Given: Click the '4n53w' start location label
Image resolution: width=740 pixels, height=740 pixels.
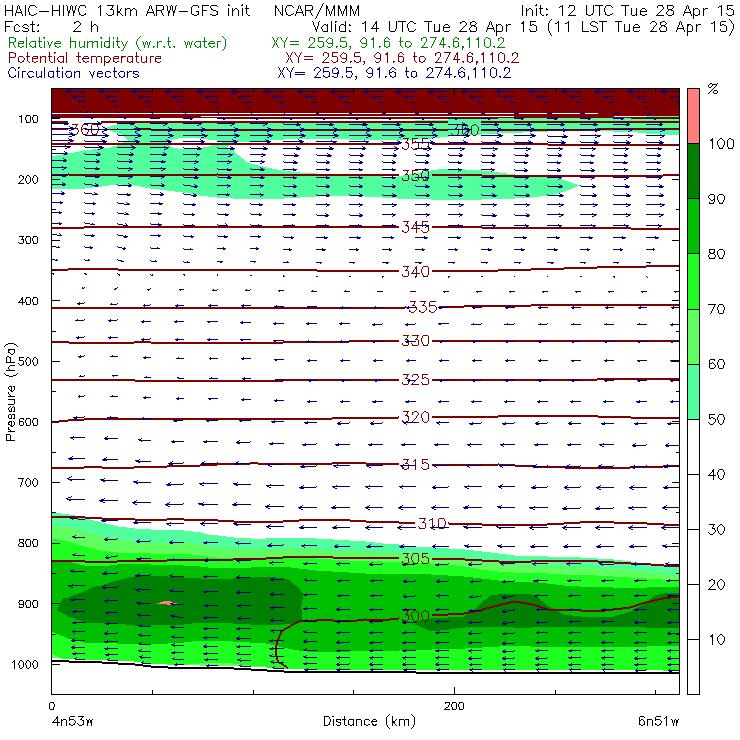Looking at the screenshot, I should [x=72, y=722].
